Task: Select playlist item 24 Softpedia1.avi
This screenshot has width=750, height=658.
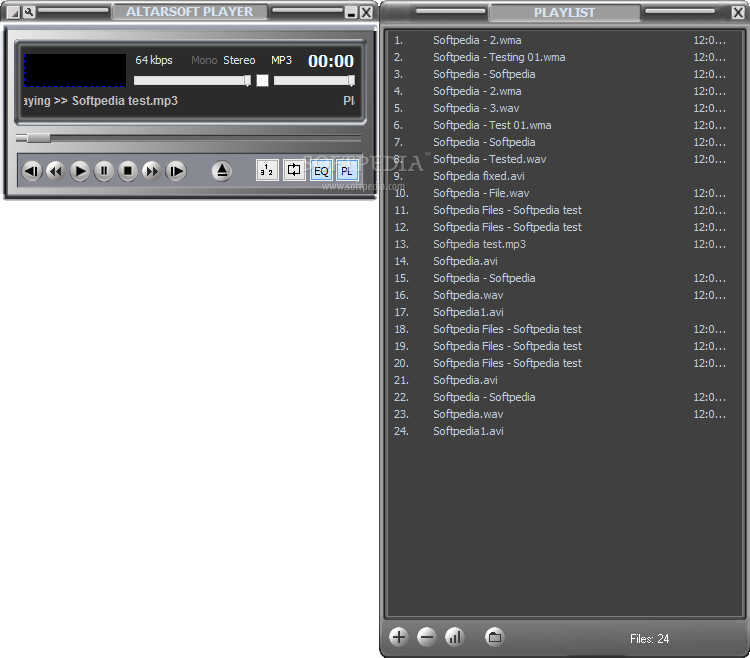Action: pos(564,431)
